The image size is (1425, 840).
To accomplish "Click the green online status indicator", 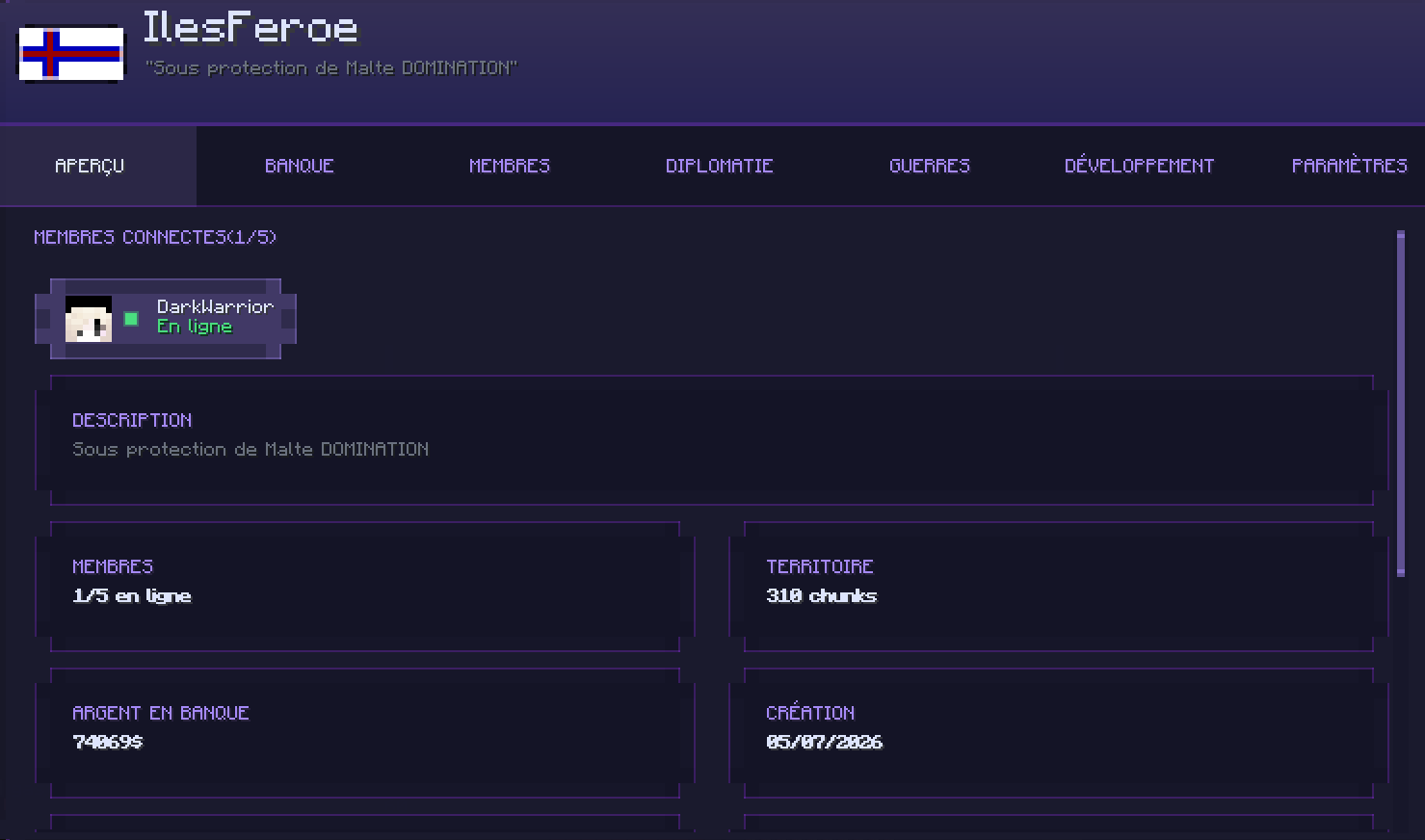I will 131,319.
